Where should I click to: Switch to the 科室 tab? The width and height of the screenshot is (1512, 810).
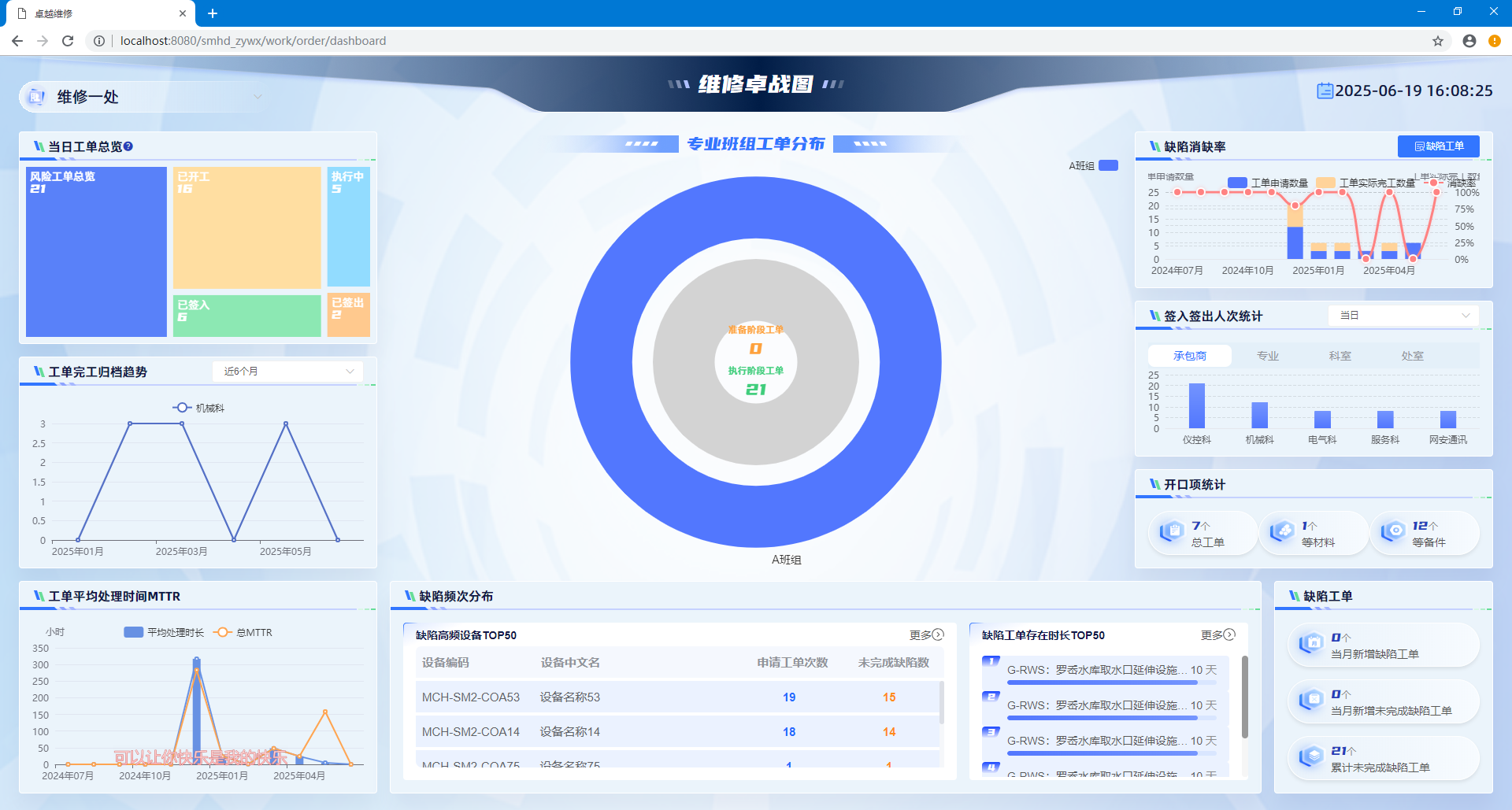(x=1340, y=356)
